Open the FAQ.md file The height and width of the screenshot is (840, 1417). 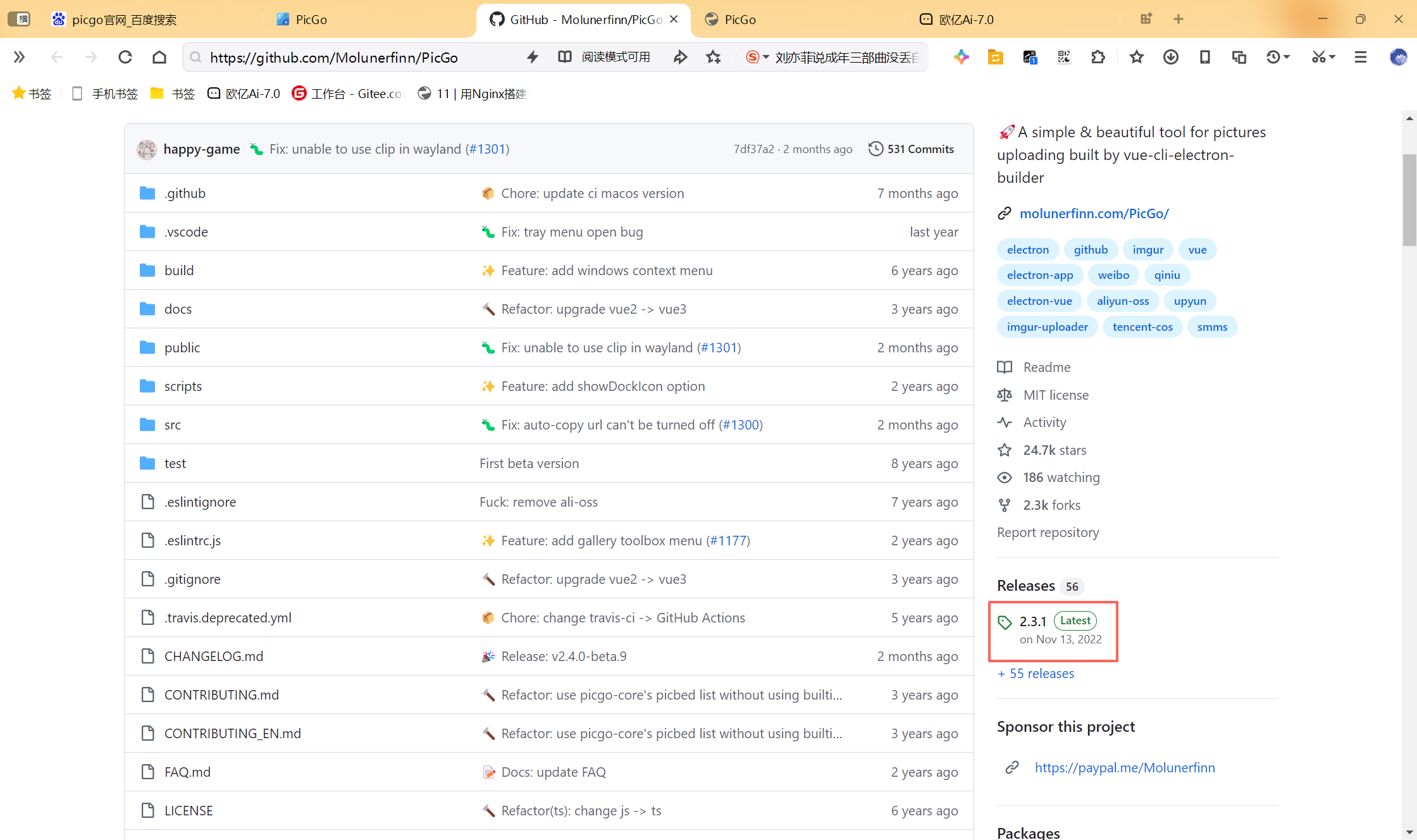[187, 772]
